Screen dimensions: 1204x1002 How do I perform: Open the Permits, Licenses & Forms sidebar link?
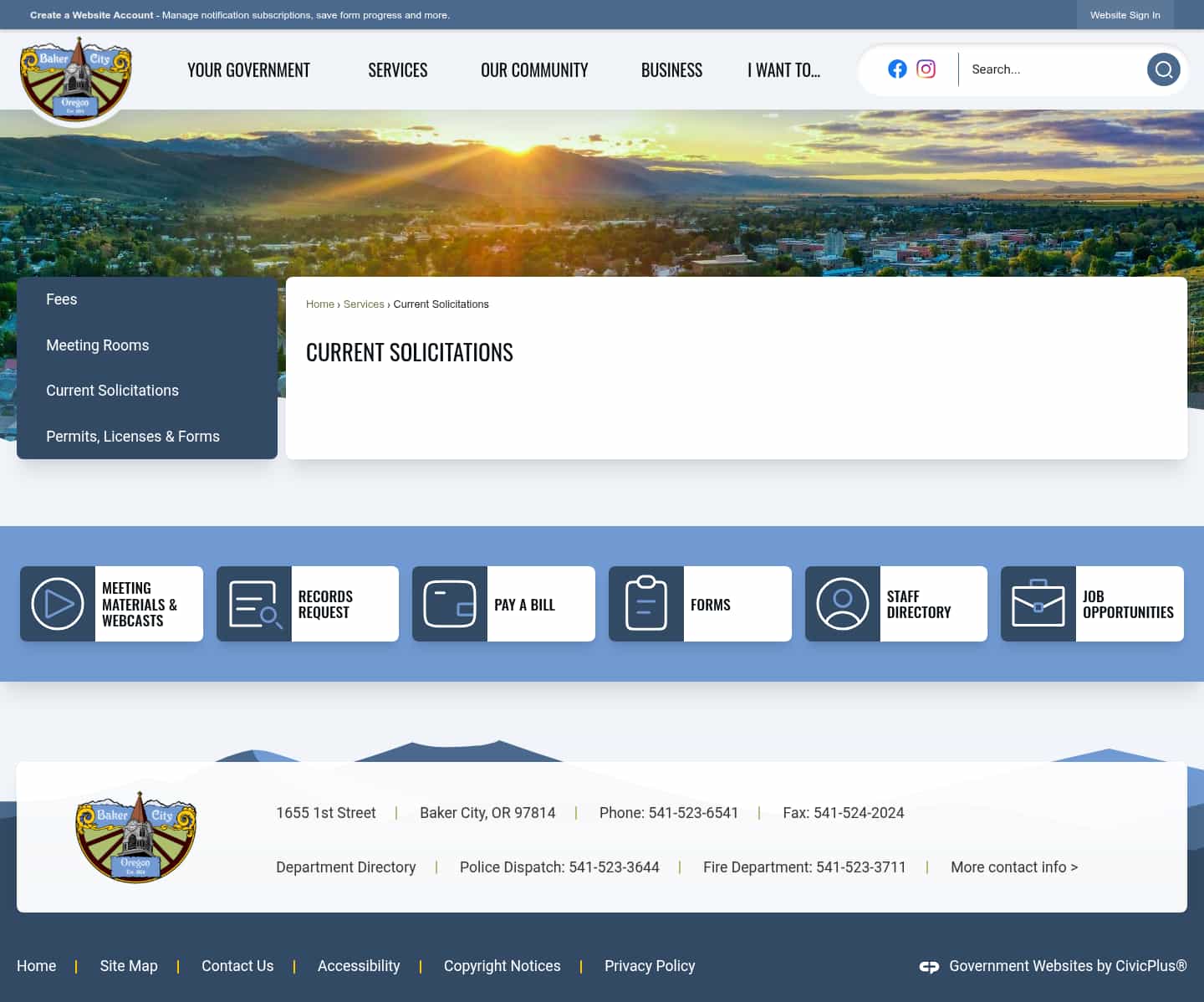tap(133, 436)
